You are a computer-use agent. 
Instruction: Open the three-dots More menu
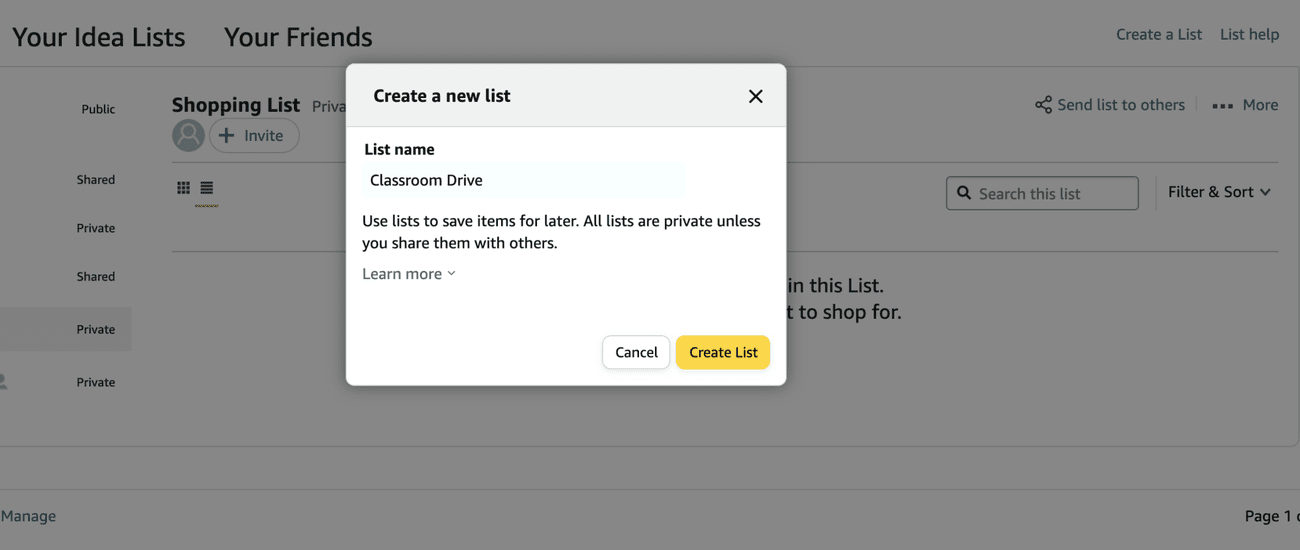point(1222,106)
